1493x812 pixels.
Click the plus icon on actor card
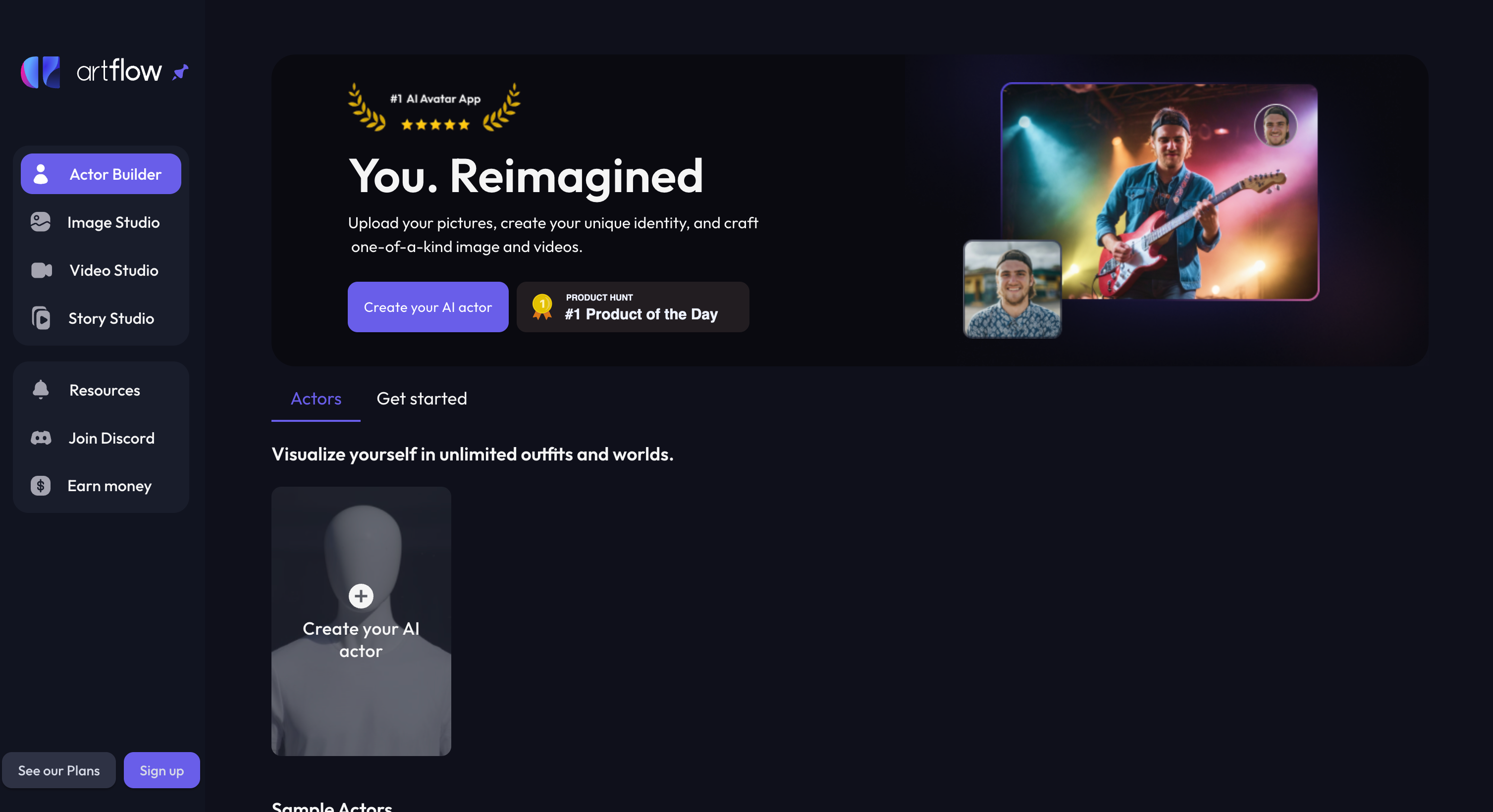tap(361, 596)
